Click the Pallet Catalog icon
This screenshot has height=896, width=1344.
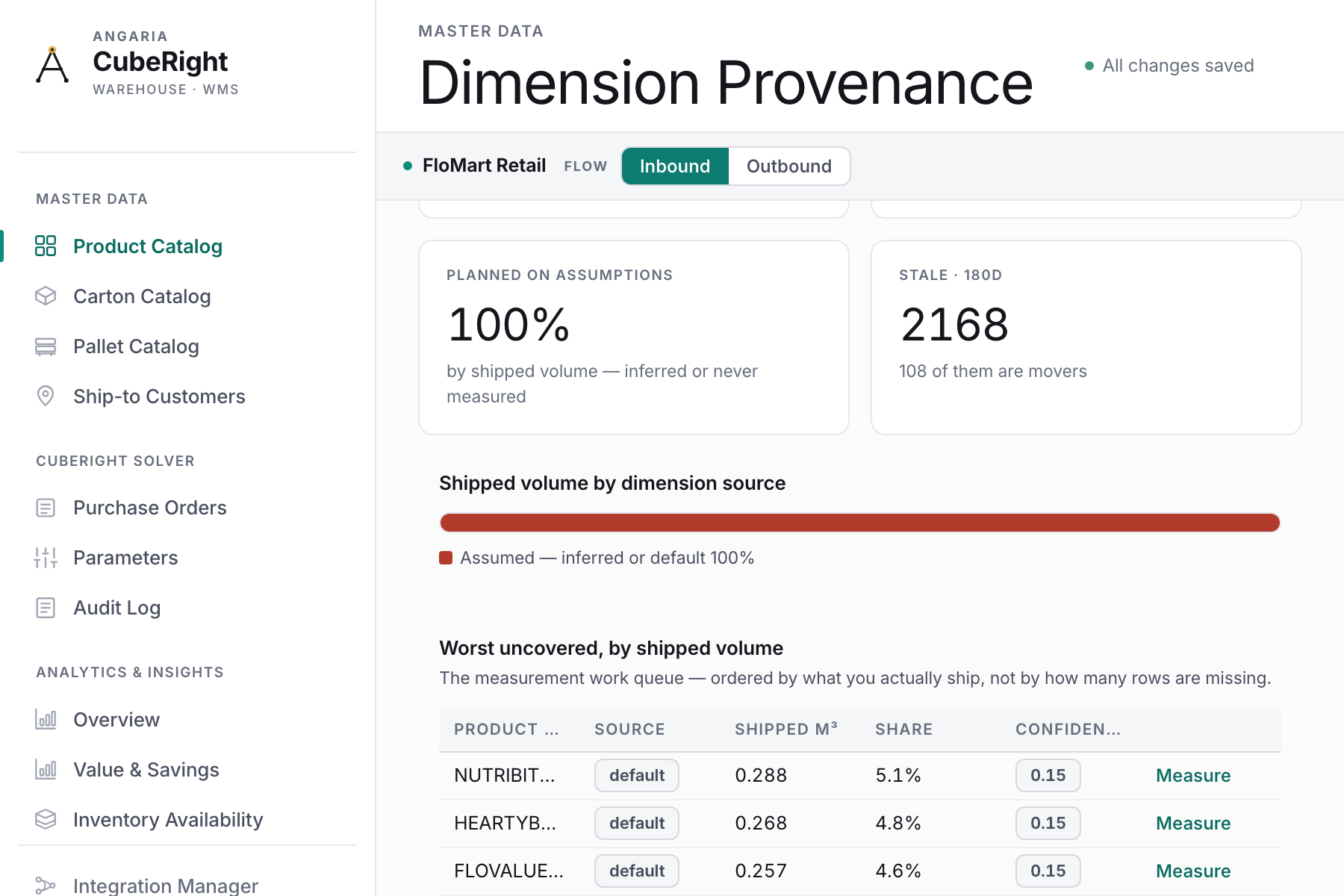[x=46, y=346]
